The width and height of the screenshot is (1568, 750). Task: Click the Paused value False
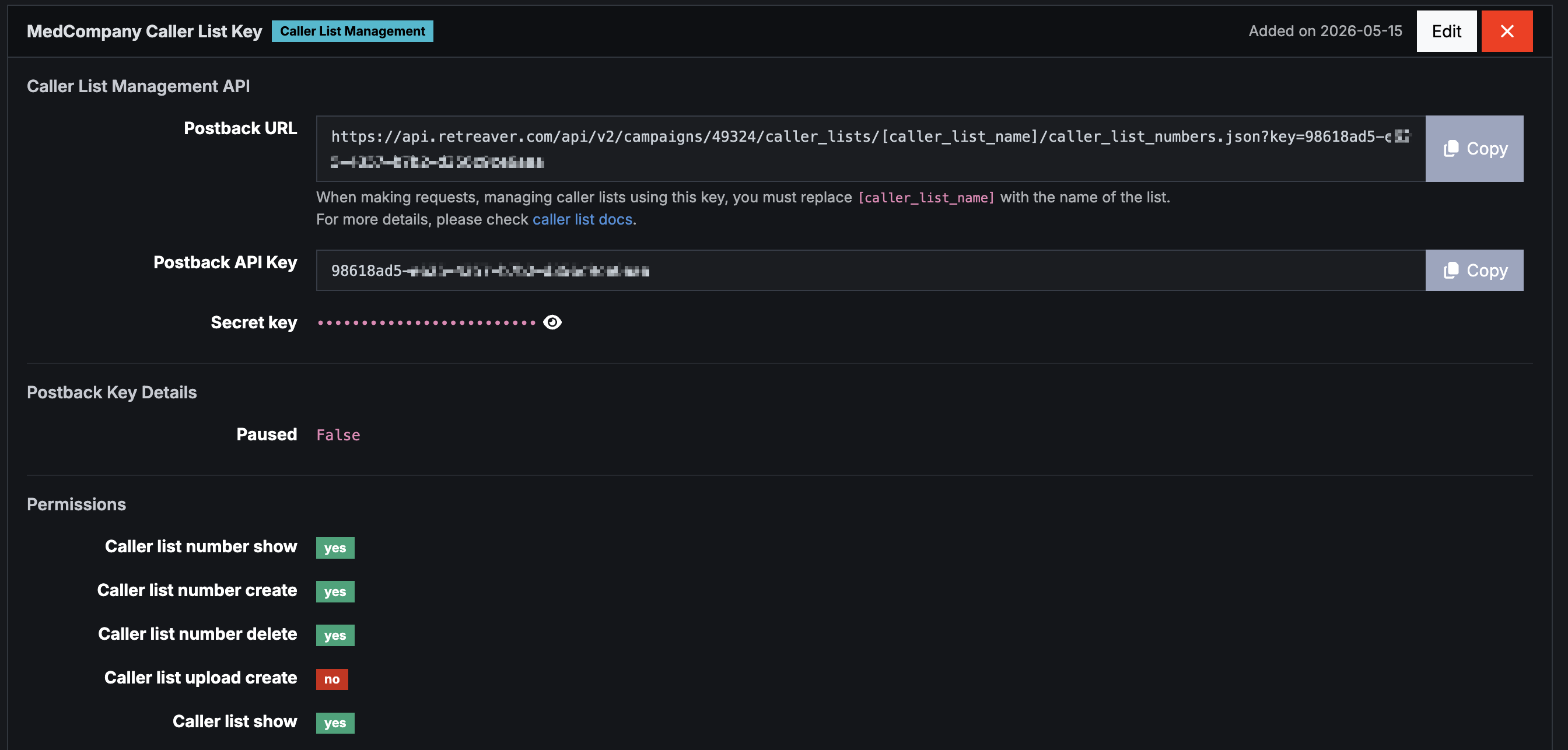tap(338, 434)
